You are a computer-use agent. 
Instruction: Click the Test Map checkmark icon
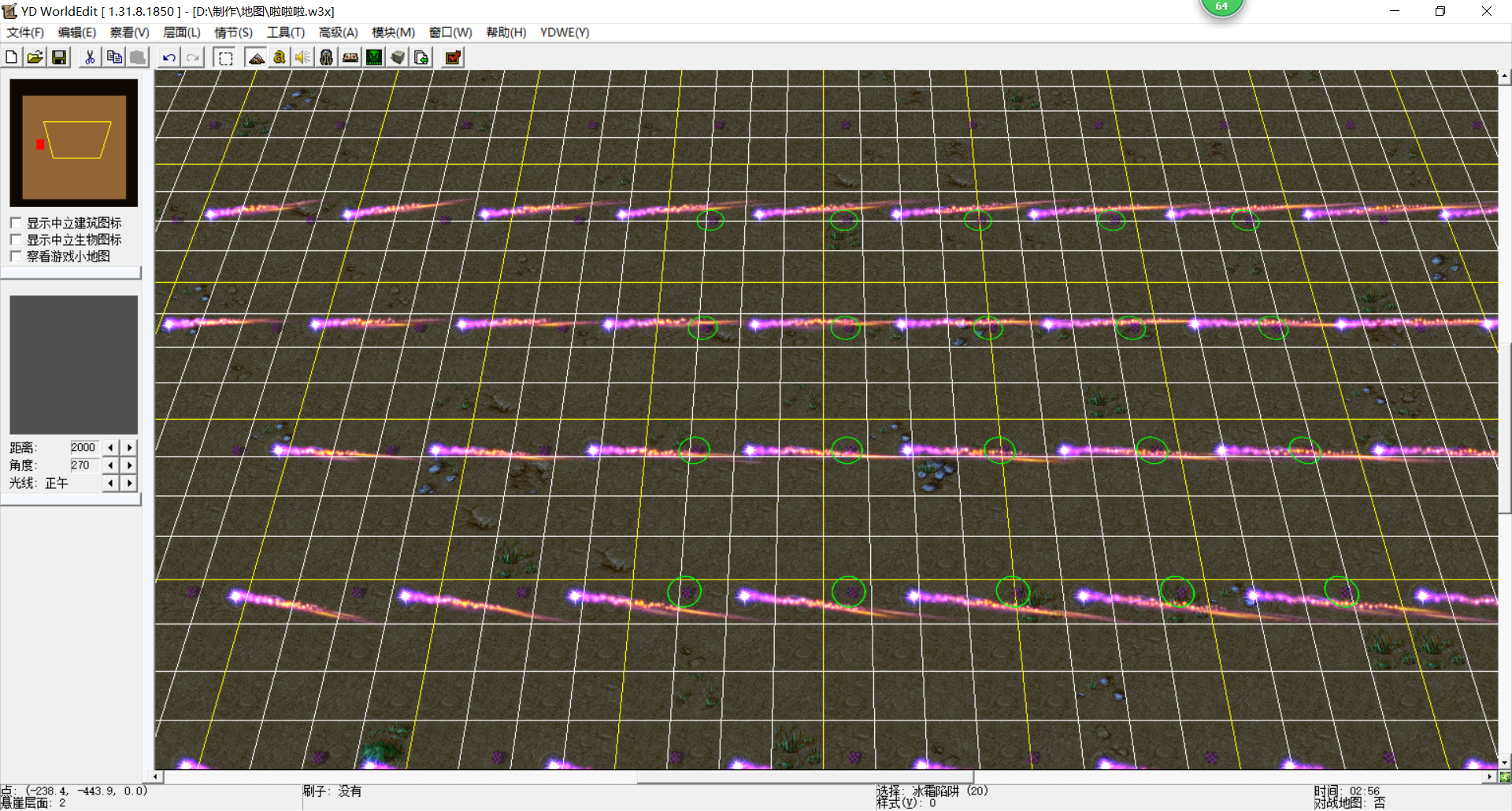(x=453, y=57)
